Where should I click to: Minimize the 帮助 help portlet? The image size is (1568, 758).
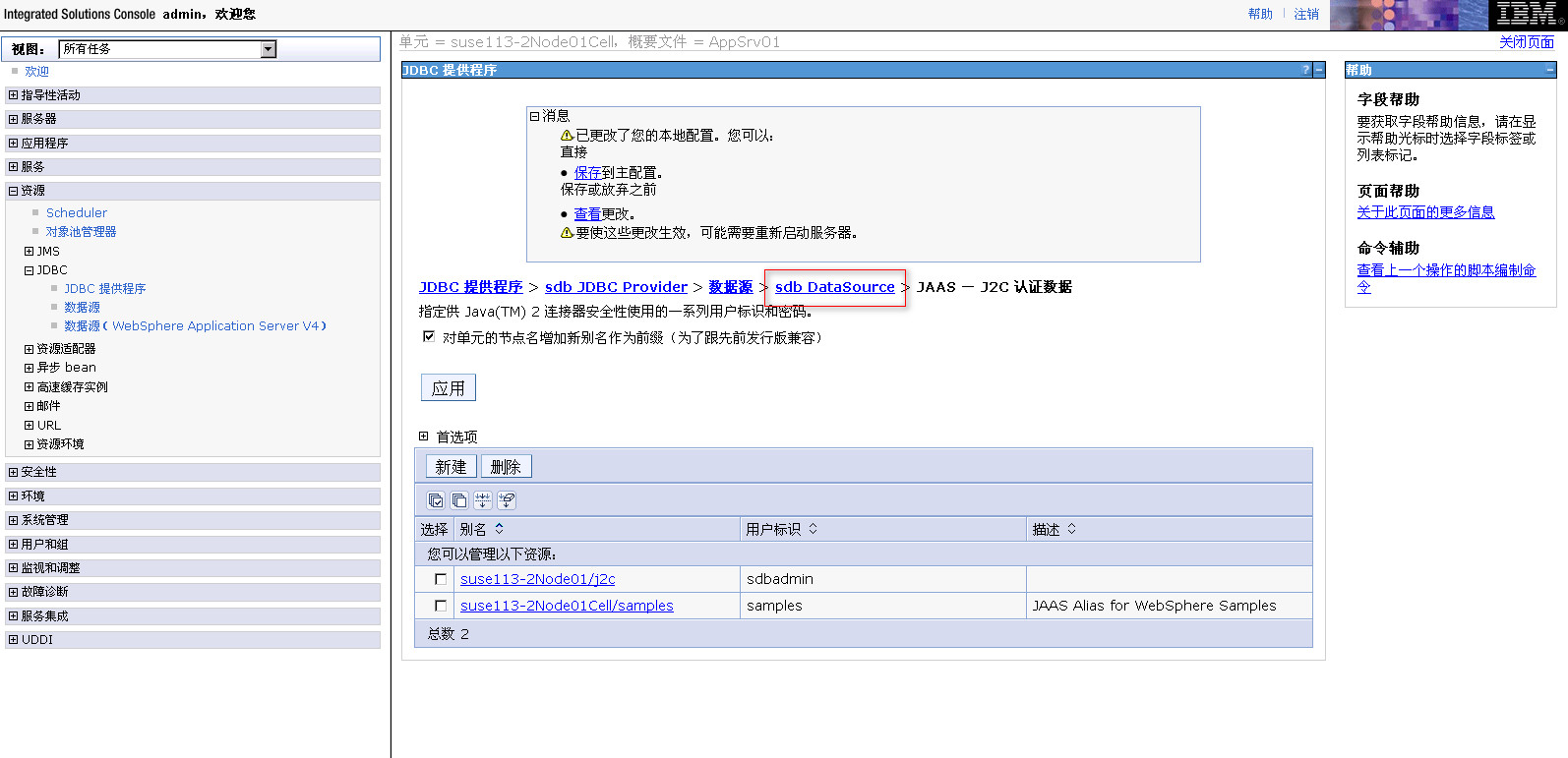click(x=1550, y=70)
